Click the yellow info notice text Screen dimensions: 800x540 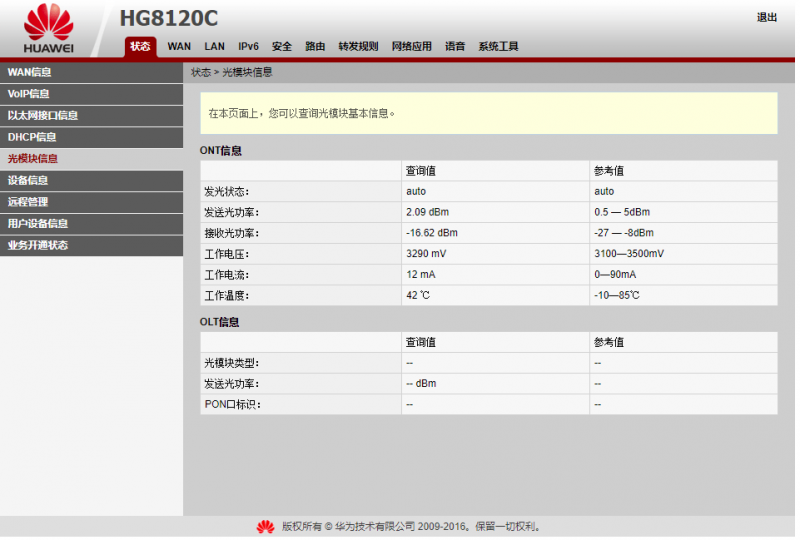point(302,113)
